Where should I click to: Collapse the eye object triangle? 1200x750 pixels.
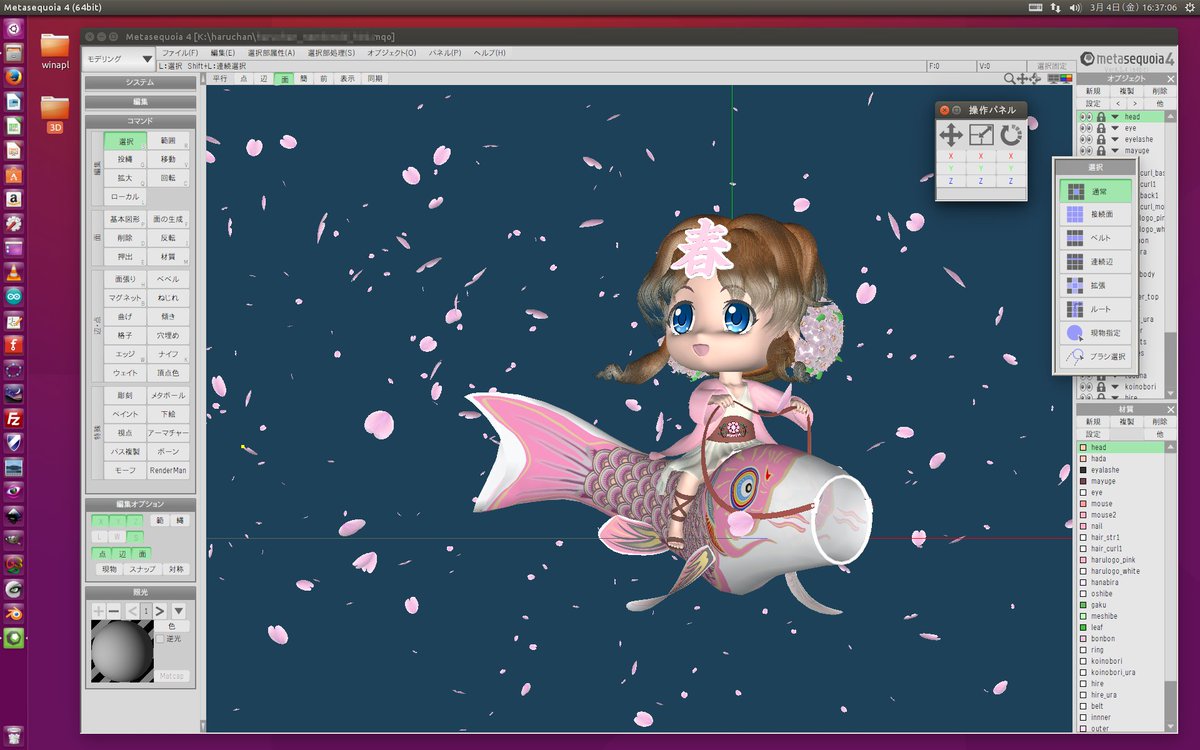(x=1115, y=128)
